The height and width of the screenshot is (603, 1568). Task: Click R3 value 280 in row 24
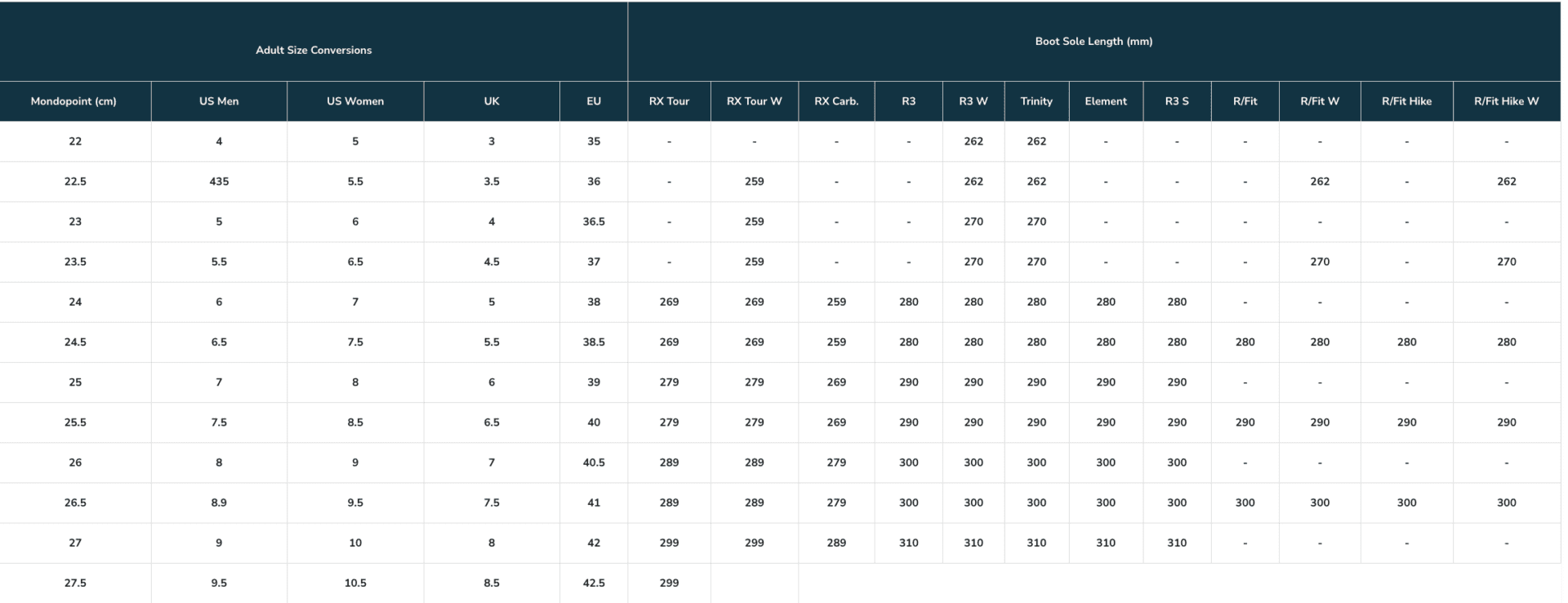tap(909, 301)
